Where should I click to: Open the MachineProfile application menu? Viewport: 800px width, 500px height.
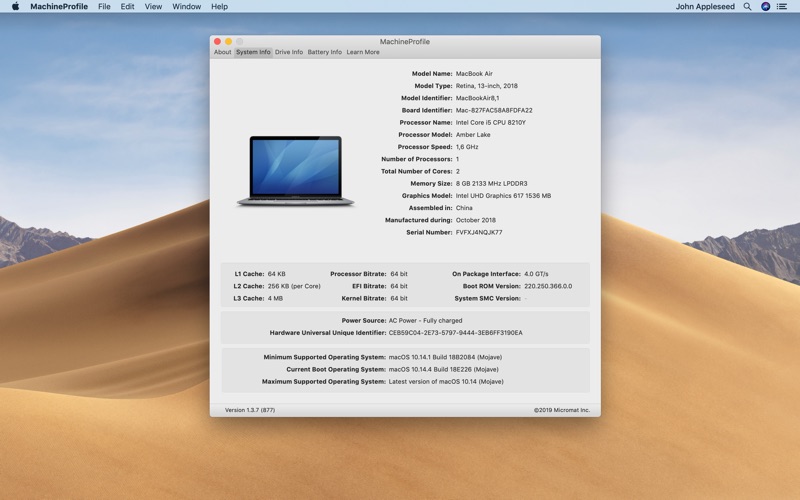click(58, 7)
